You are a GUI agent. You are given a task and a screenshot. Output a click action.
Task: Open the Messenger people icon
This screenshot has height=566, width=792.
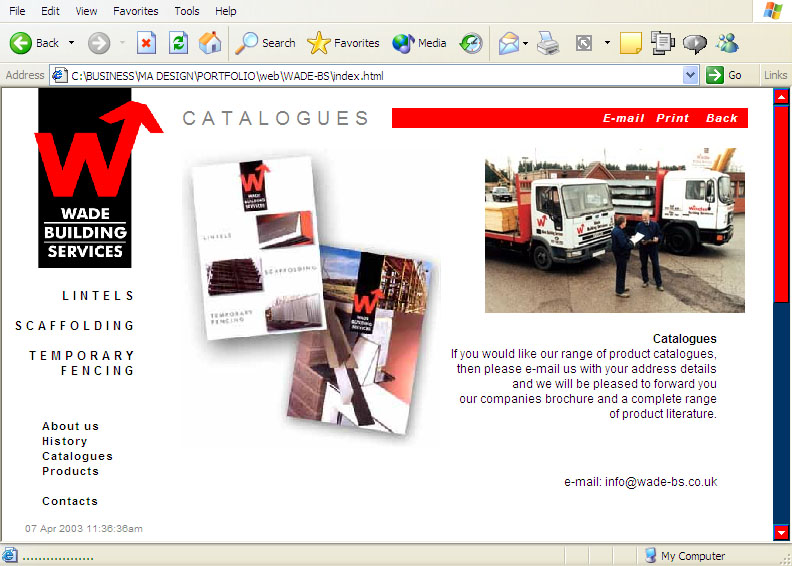tap(727, 43)
